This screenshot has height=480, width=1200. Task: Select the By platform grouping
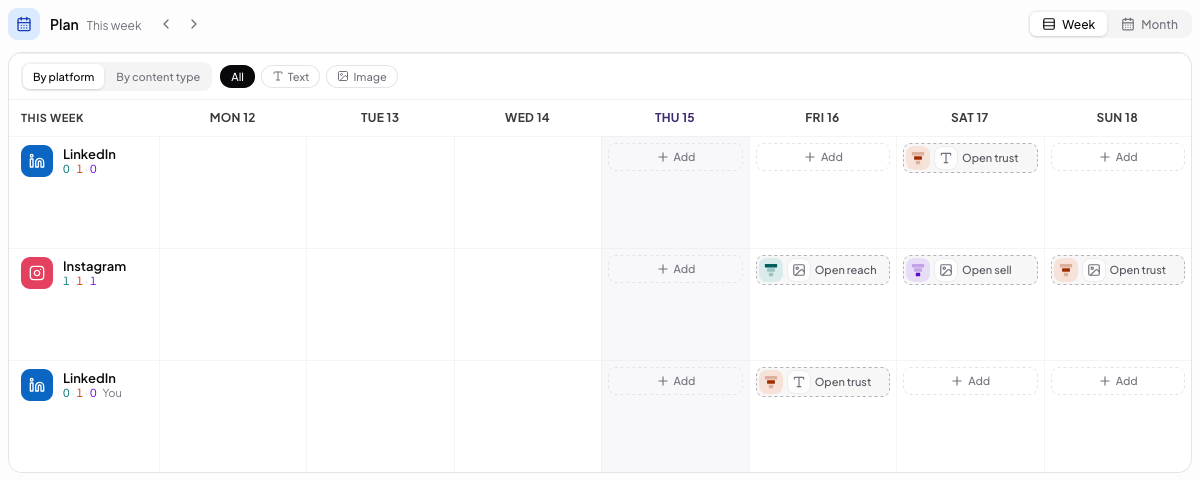pos(63,77)
